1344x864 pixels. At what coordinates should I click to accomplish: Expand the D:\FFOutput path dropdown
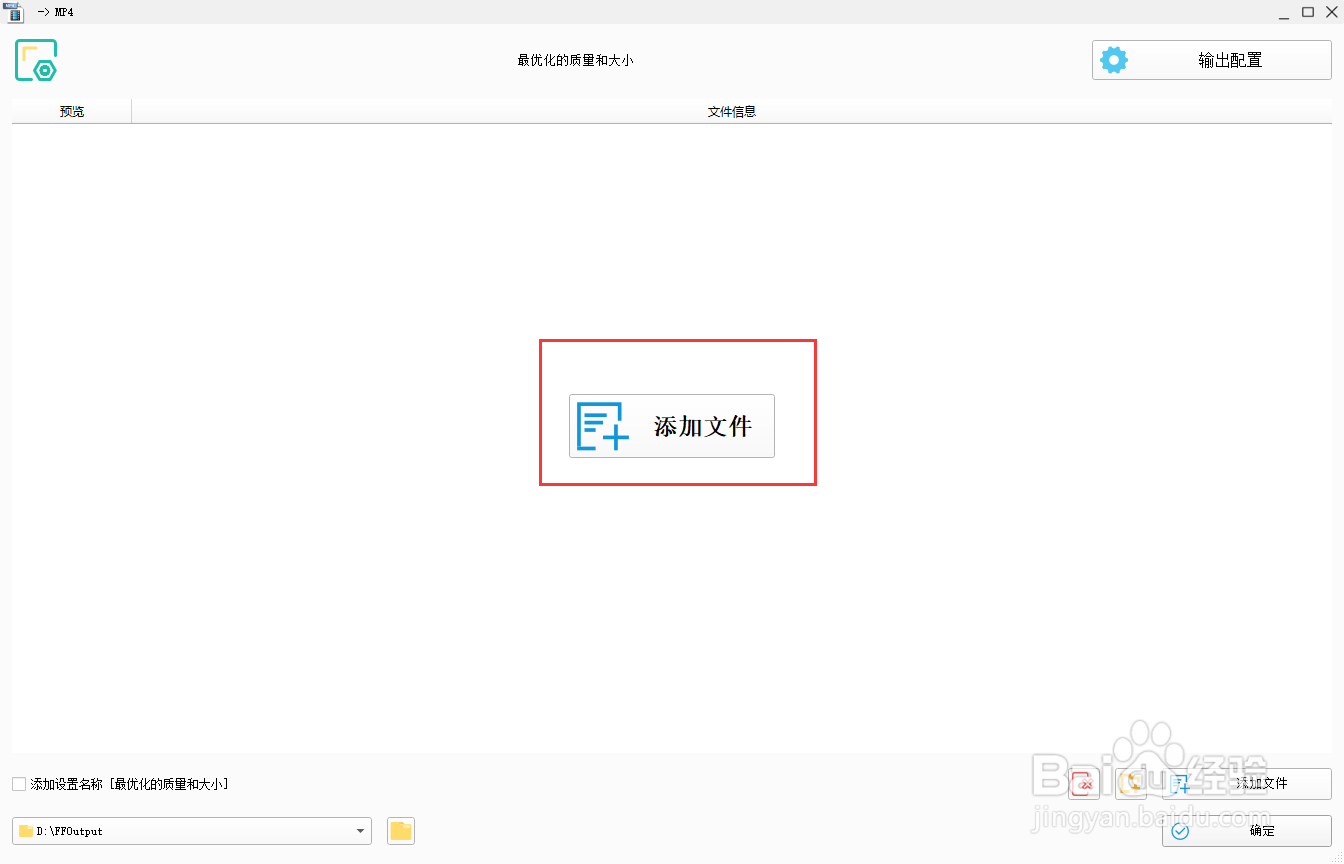359,831
